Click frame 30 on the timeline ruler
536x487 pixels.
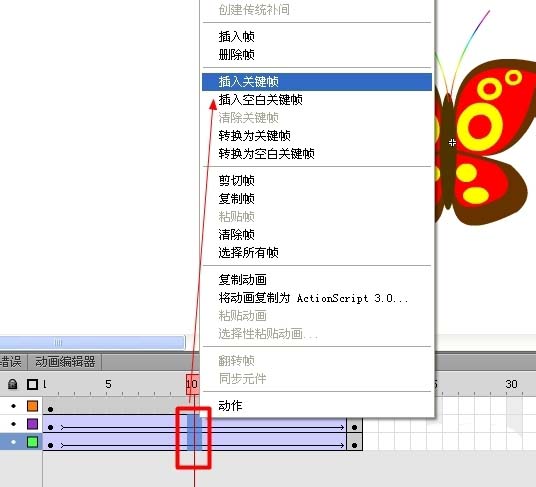(x=511, y=384)
